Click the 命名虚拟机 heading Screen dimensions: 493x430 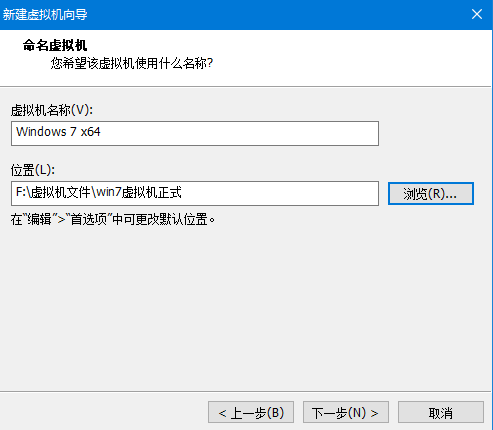click(x=55, y=45)
